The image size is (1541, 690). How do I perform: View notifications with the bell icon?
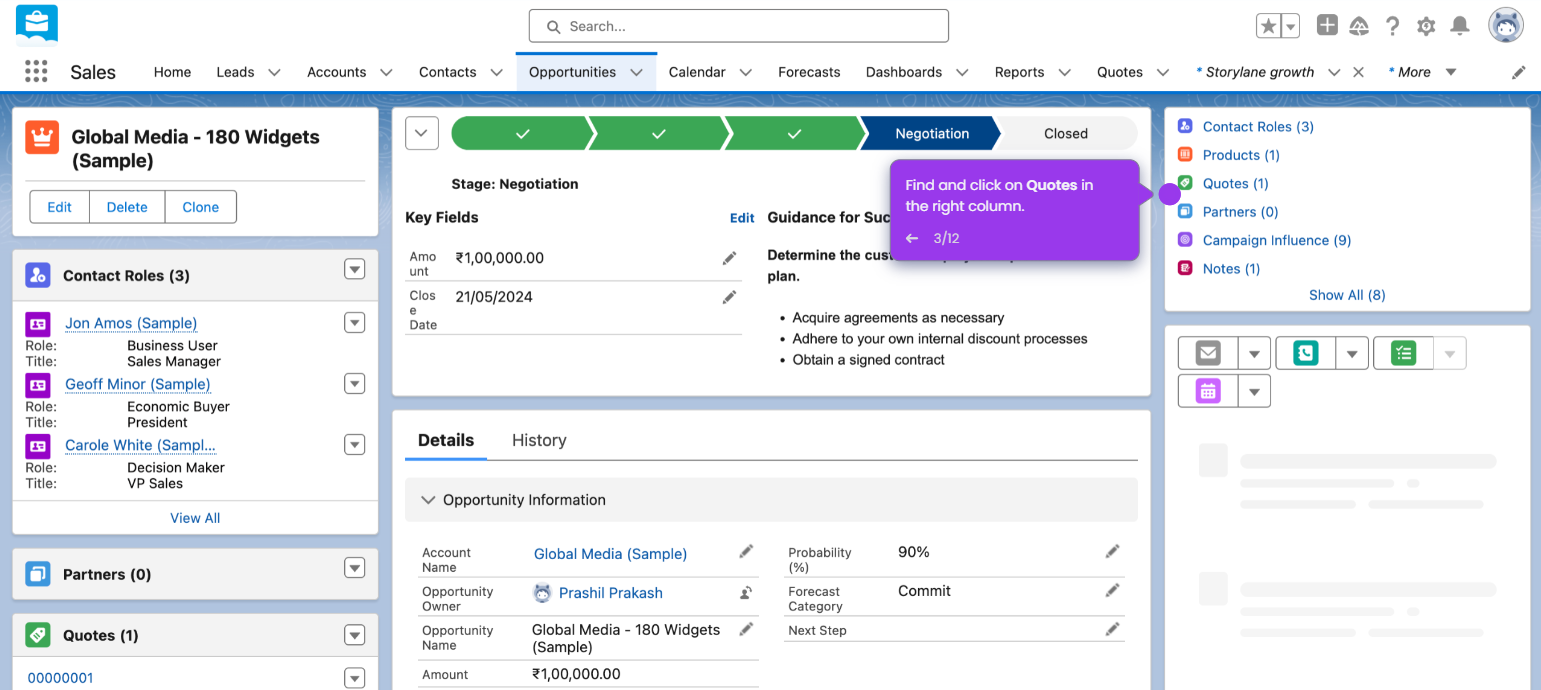(x=1460, y=26)
